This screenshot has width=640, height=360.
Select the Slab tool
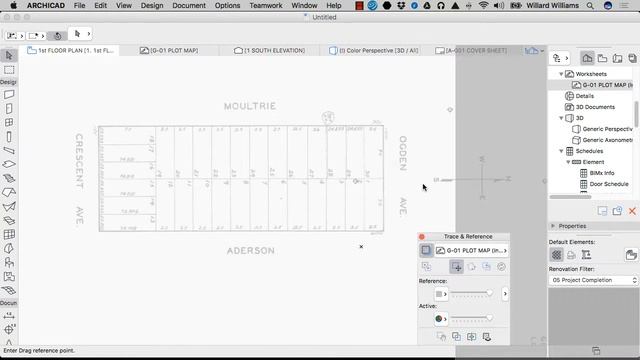point(9,164)
